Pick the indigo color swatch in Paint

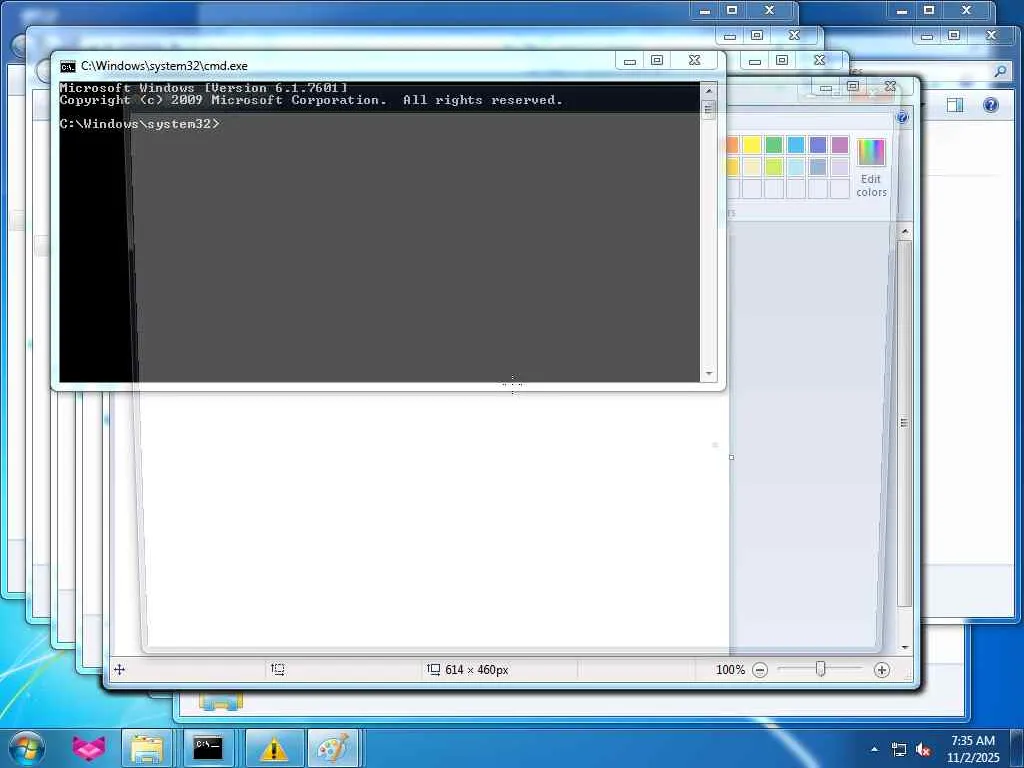coord(818,145)
